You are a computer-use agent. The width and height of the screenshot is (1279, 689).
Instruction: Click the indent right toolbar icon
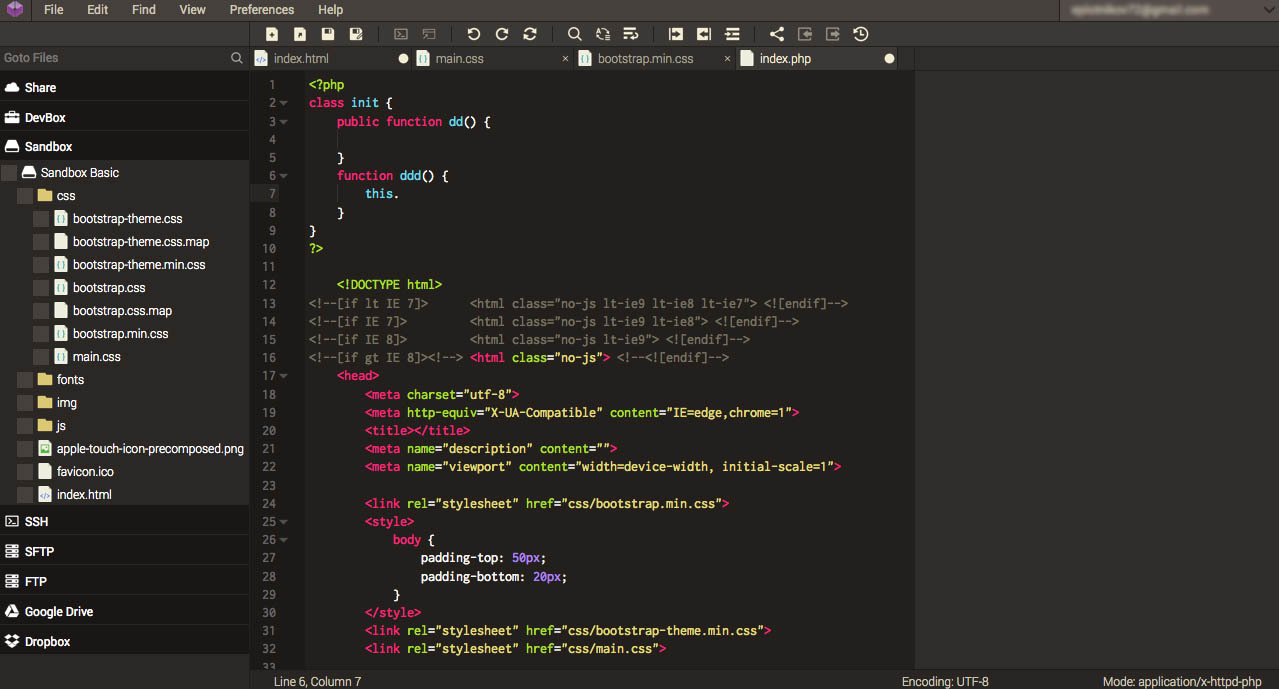(x=676, y=34)
